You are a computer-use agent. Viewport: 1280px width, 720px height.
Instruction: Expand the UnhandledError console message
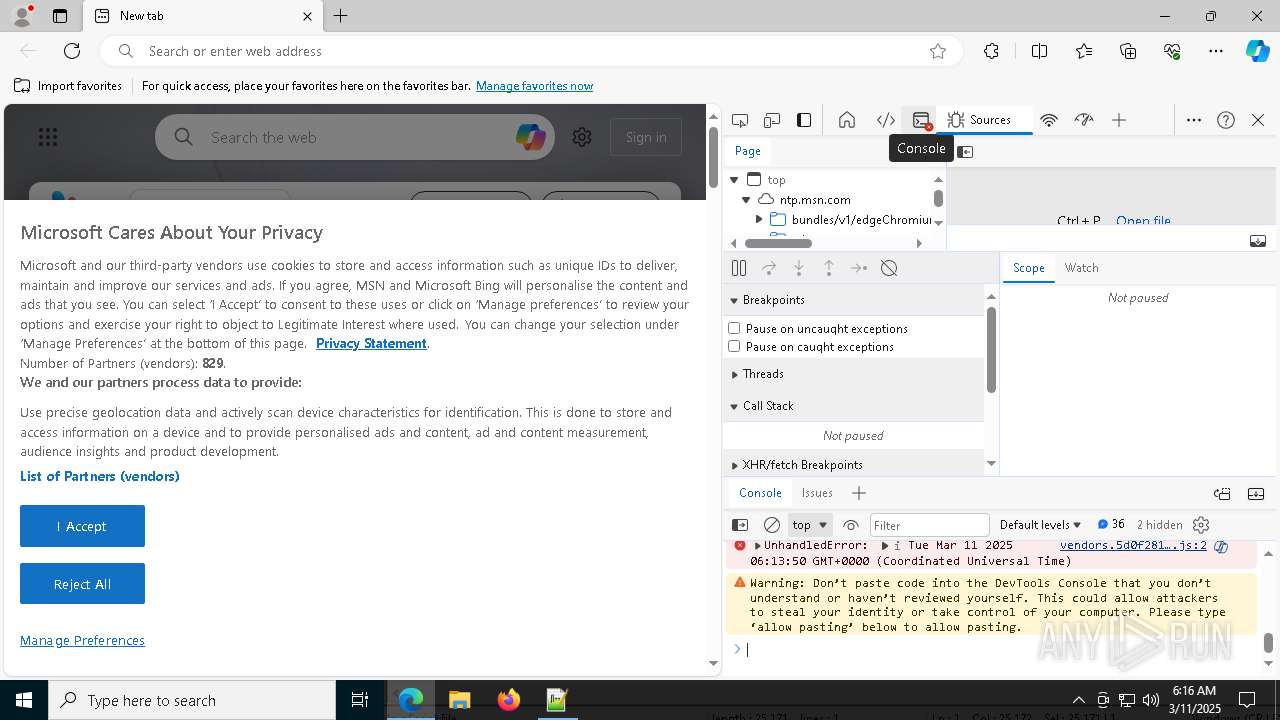757,546
